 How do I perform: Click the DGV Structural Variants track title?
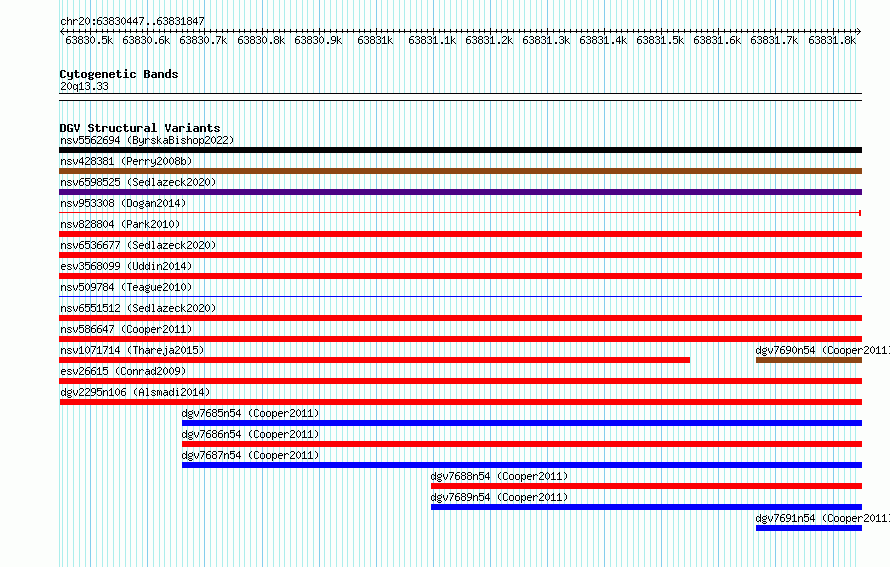pyautogui.click(x=140, y=128)
